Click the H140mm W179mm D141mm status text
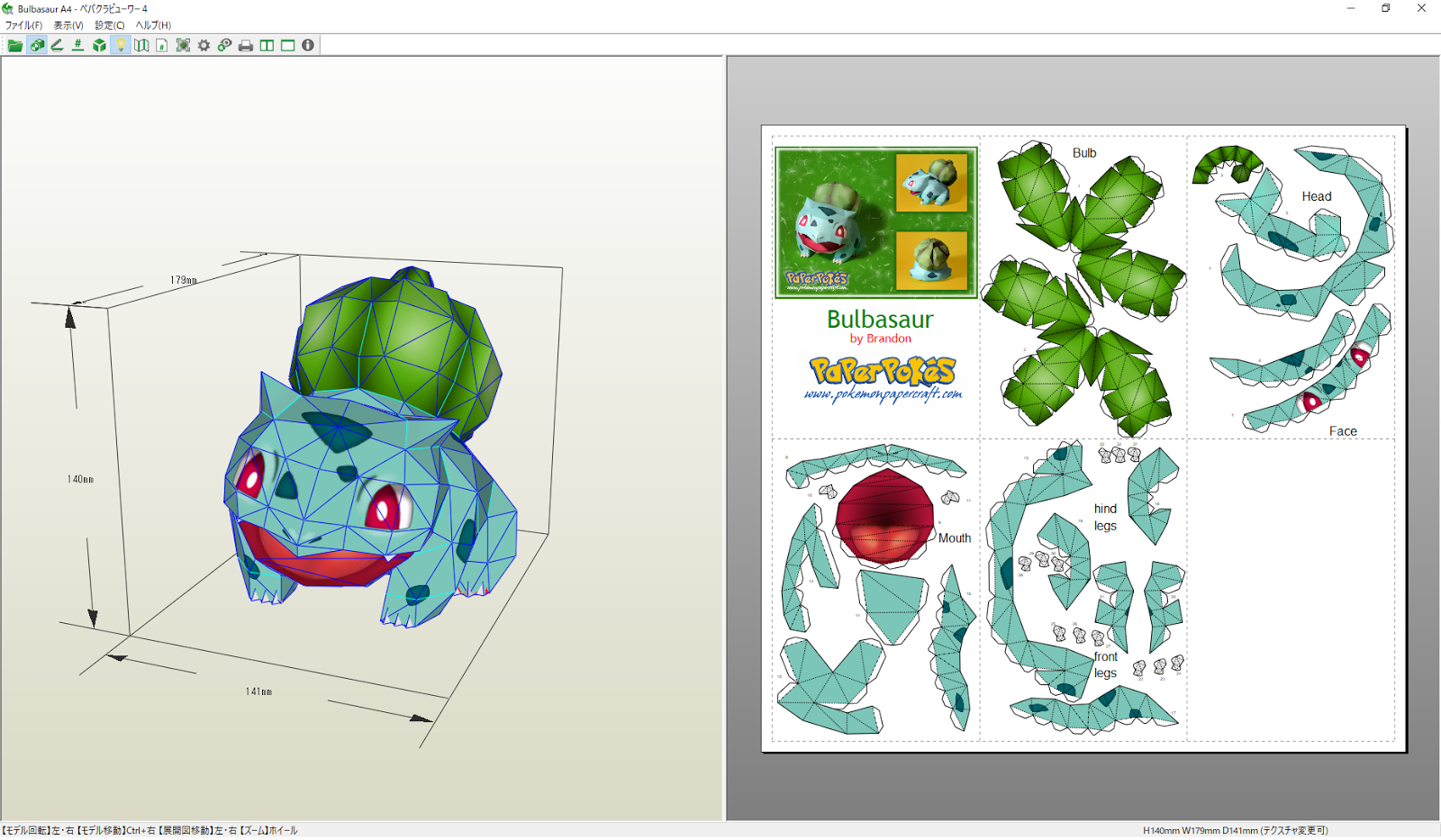 1235,830
